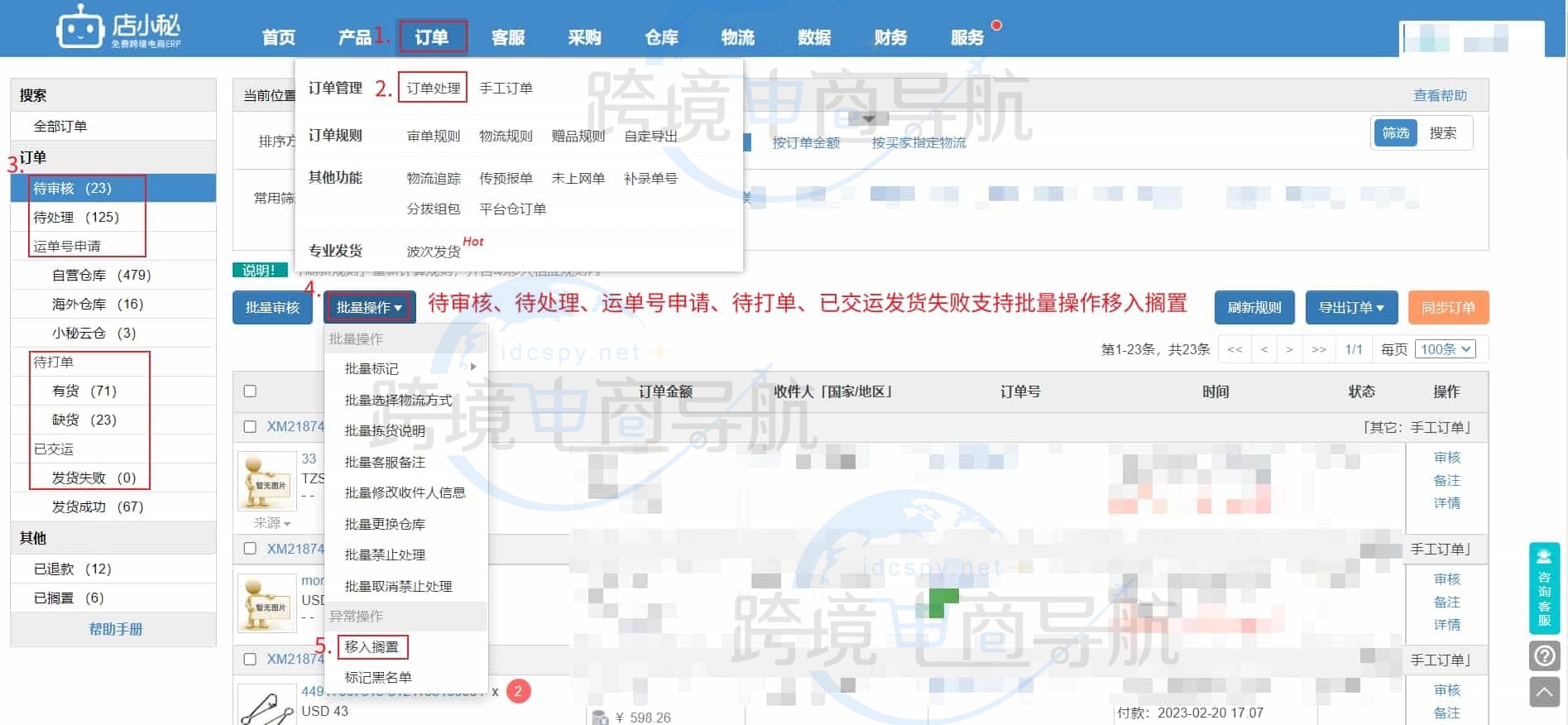The width and height of the screenshot is (1568, 725).
Task: Select 待处理 (125) in the sidebar
Action: 76,217
